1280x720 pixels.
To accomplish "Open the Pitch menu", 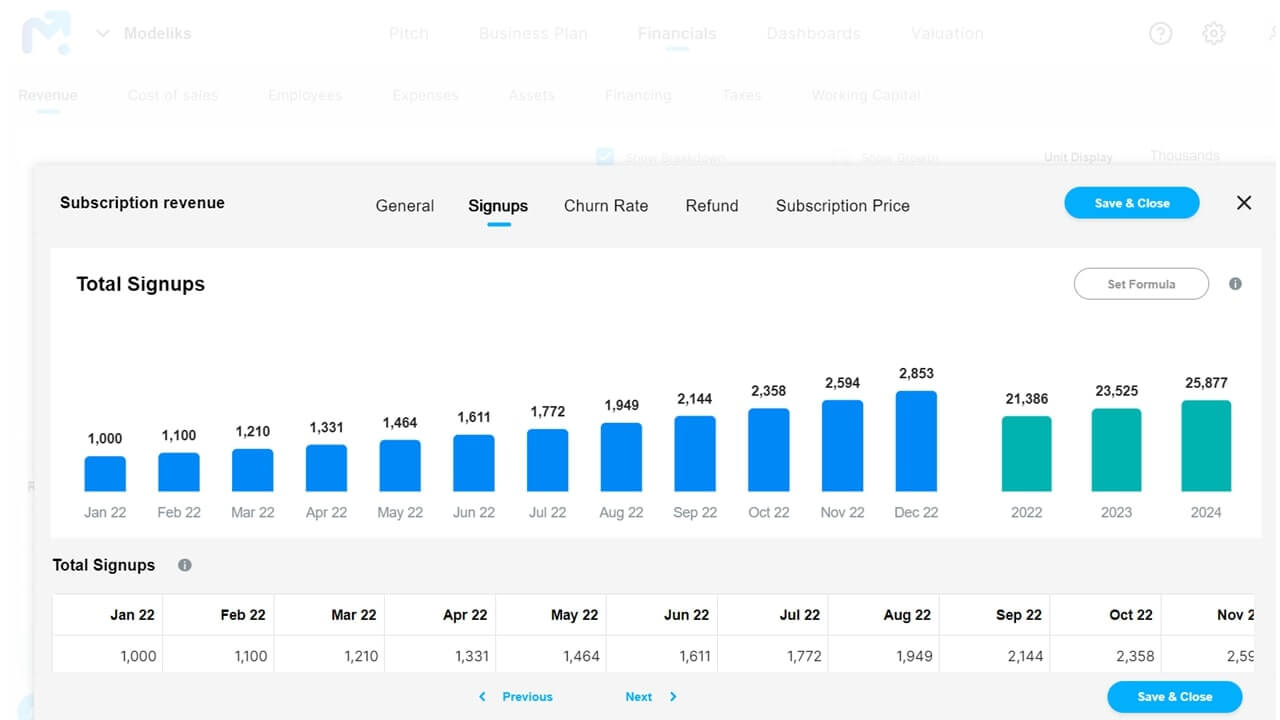I will [x=408, y=33].
